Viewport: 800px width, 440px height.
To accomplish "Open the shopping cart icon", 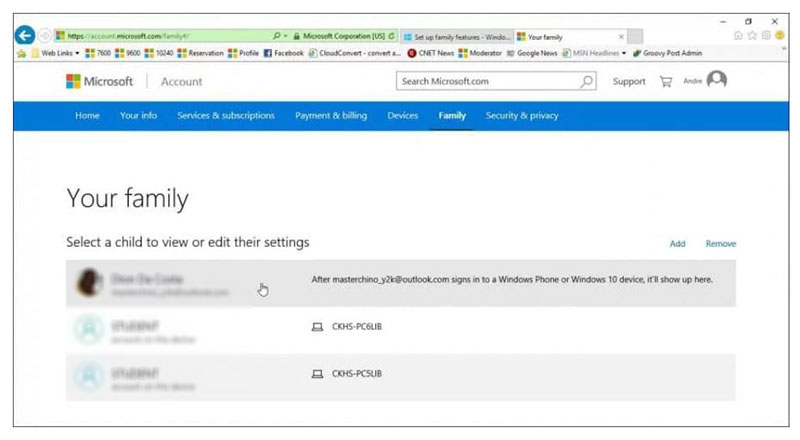I will [666, 82].
